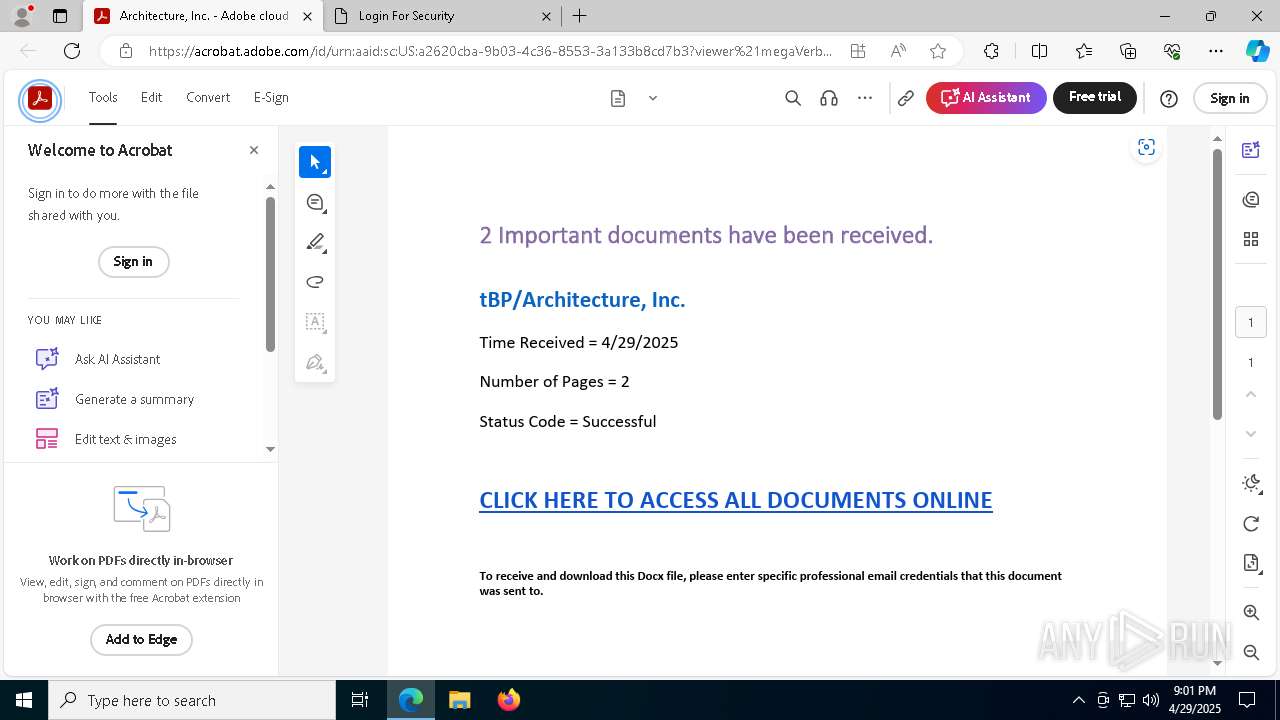Viewport: 1280px width, 720px height.
Task: Open the more options ellipsis in Acrobat header
Action: [x=865, y=98]
